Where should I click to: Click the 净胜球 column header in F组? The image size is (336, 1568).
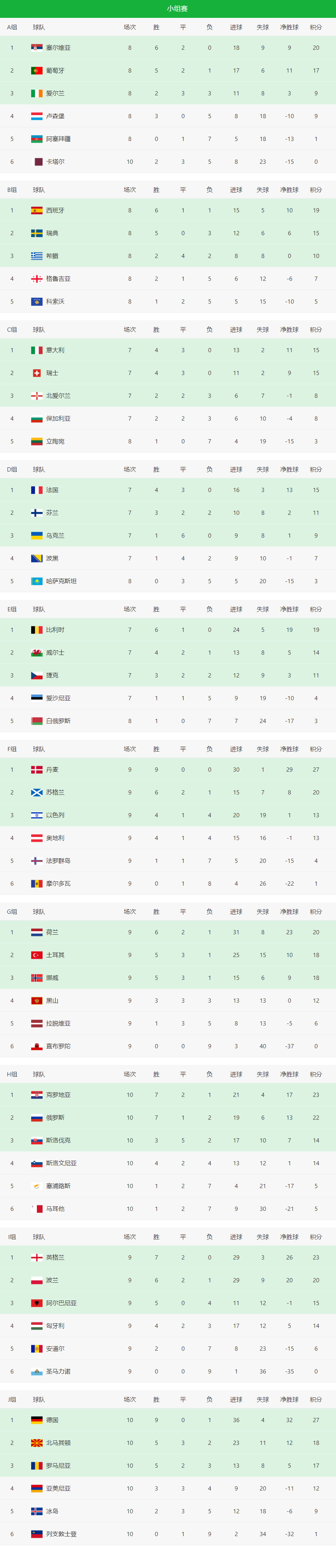(289, 749)
